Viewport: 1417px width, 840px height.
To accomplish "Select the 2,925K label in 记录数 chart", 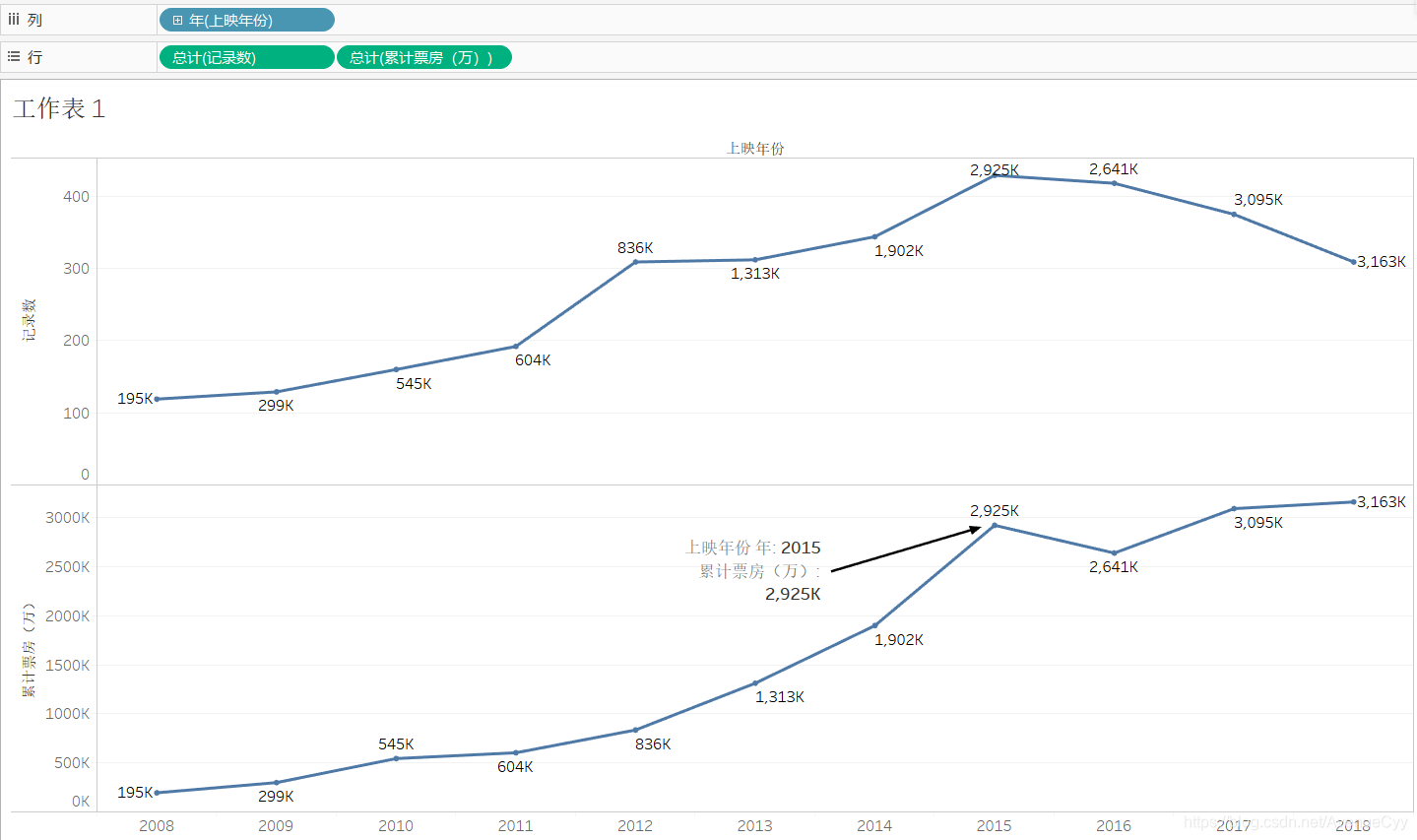I will tap(995, 170).
